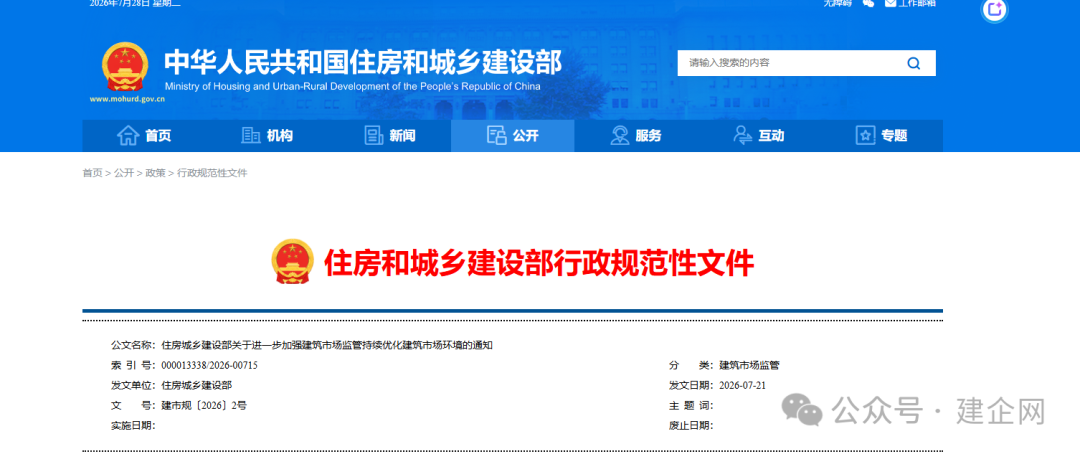The width and height of the screenshot is (1080, 454).
Task: Click the 公文名称 label
Action: (134, 345)
